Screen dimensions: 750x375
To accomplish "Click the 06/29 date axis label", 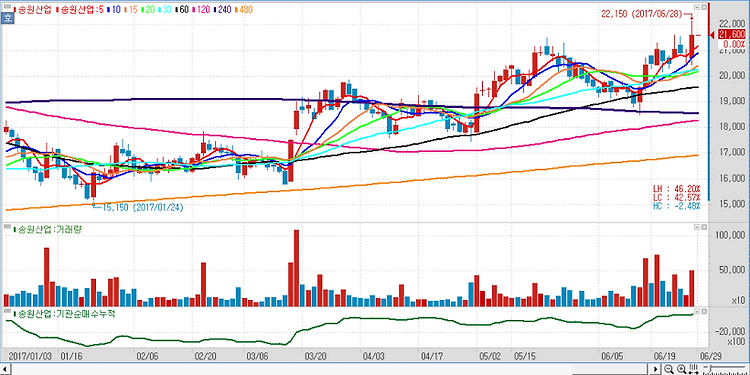I will click(711, 356).
